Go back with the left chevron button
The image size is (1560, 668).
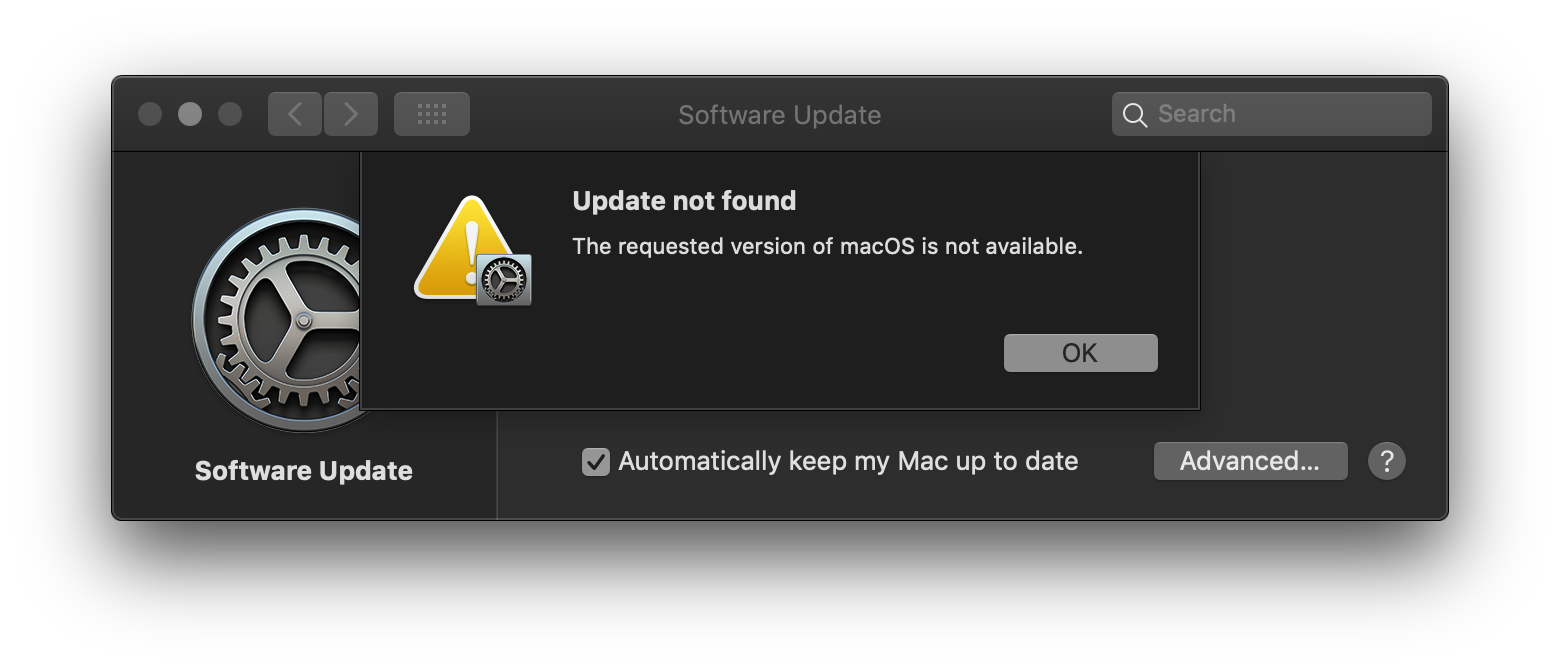pyautogui.click(x=295, y=114)
